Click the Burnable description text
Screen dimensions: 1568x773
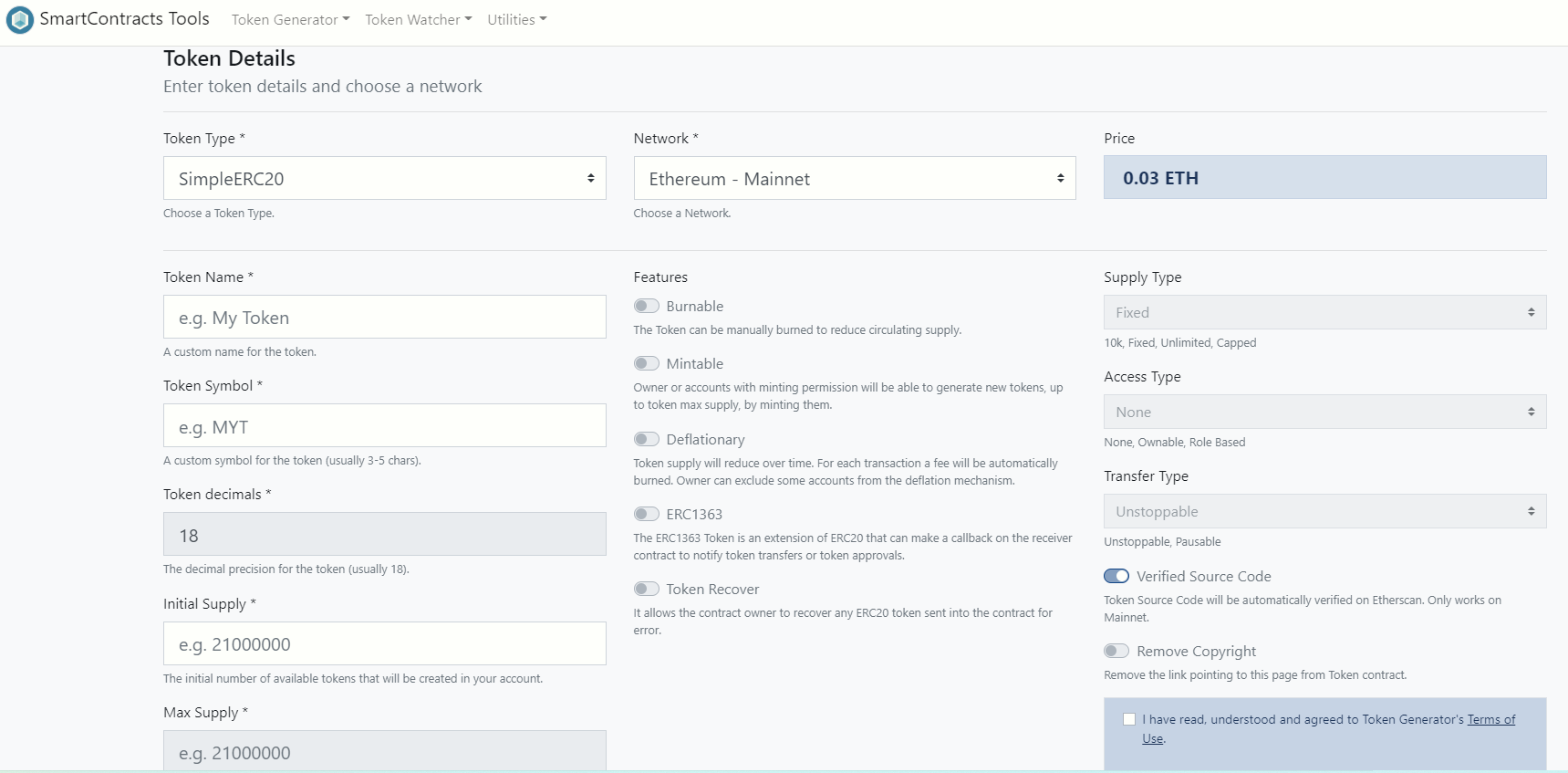pyautogui.click(x=797, y=329)
